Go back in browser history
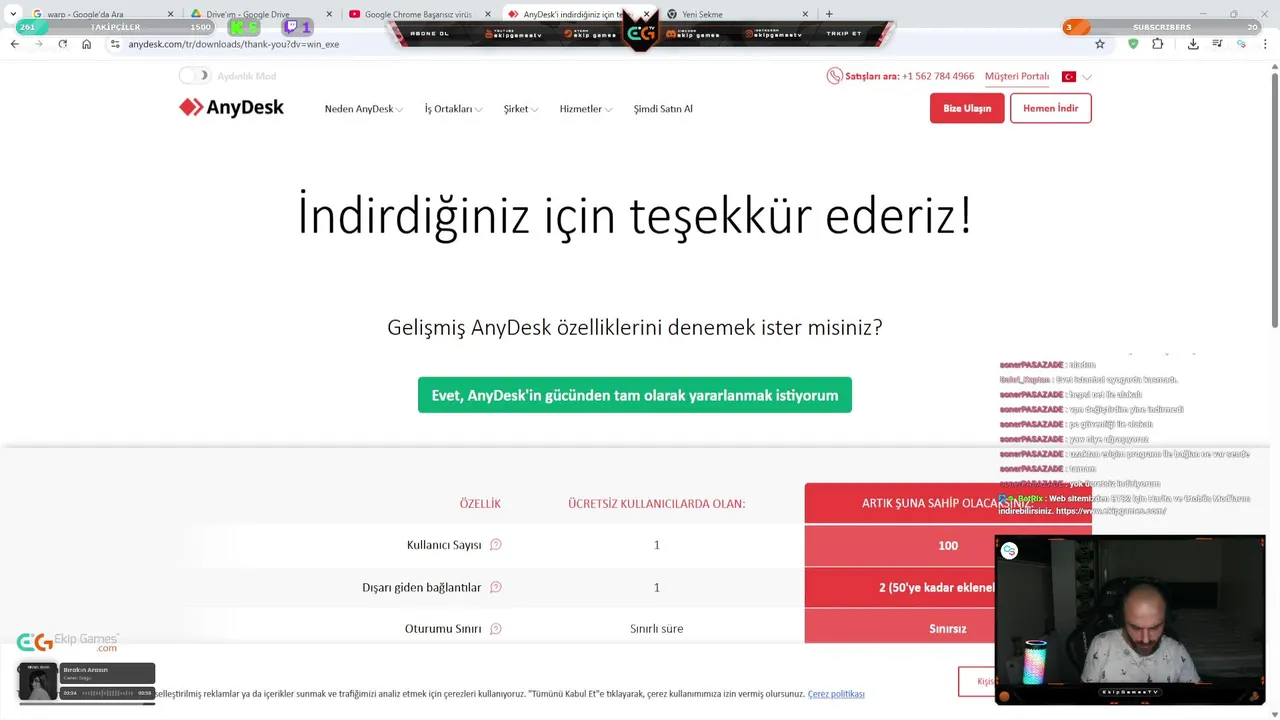The width and height of the screenshot is (1280, 720). 14,44
